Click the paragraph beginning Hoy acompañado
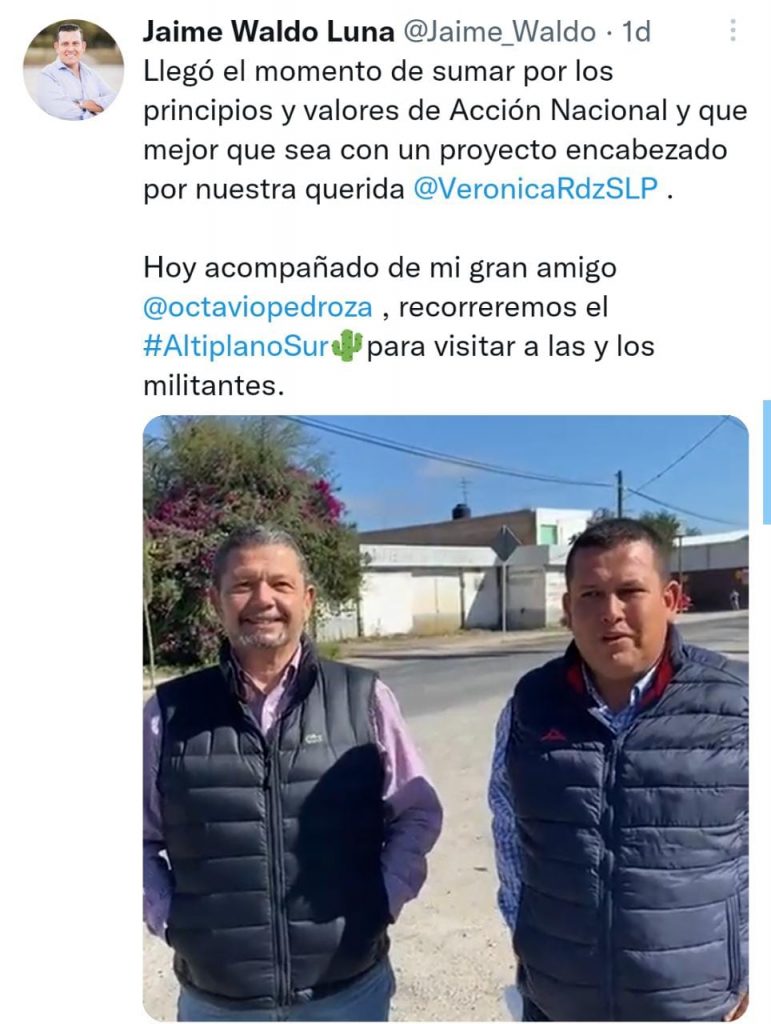771x1024 pixels. click(x=399, y=327)
